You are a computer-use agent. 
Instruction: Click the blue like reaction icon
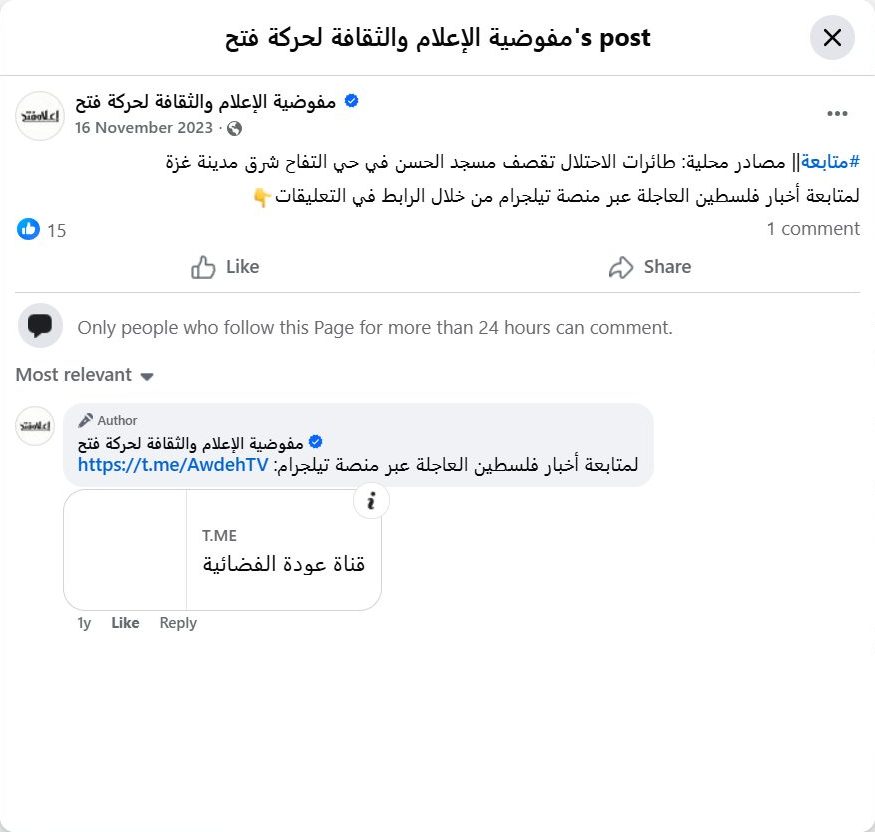click(x=29, y=229)
